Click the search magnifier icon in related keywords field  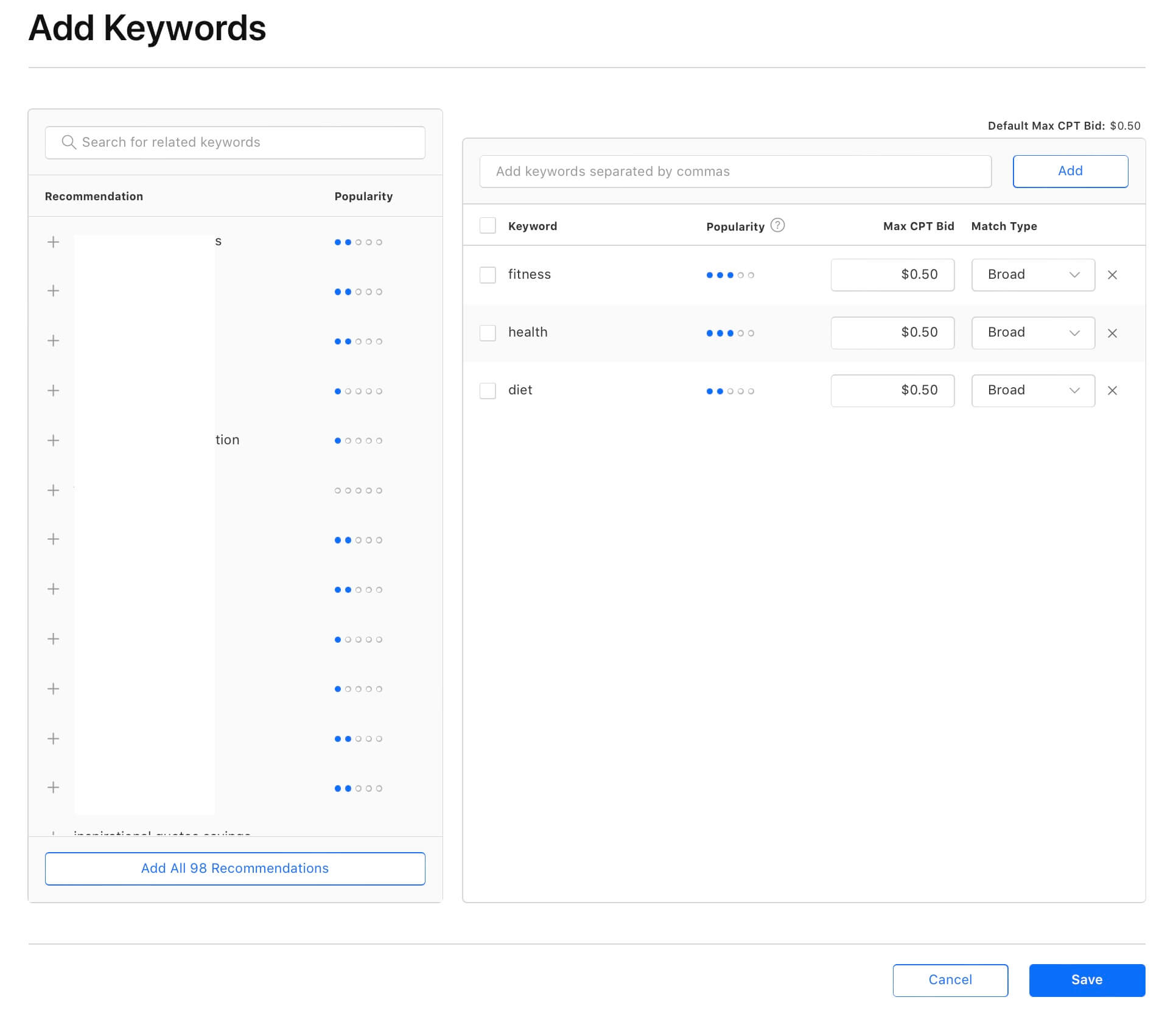coord(69,142)
